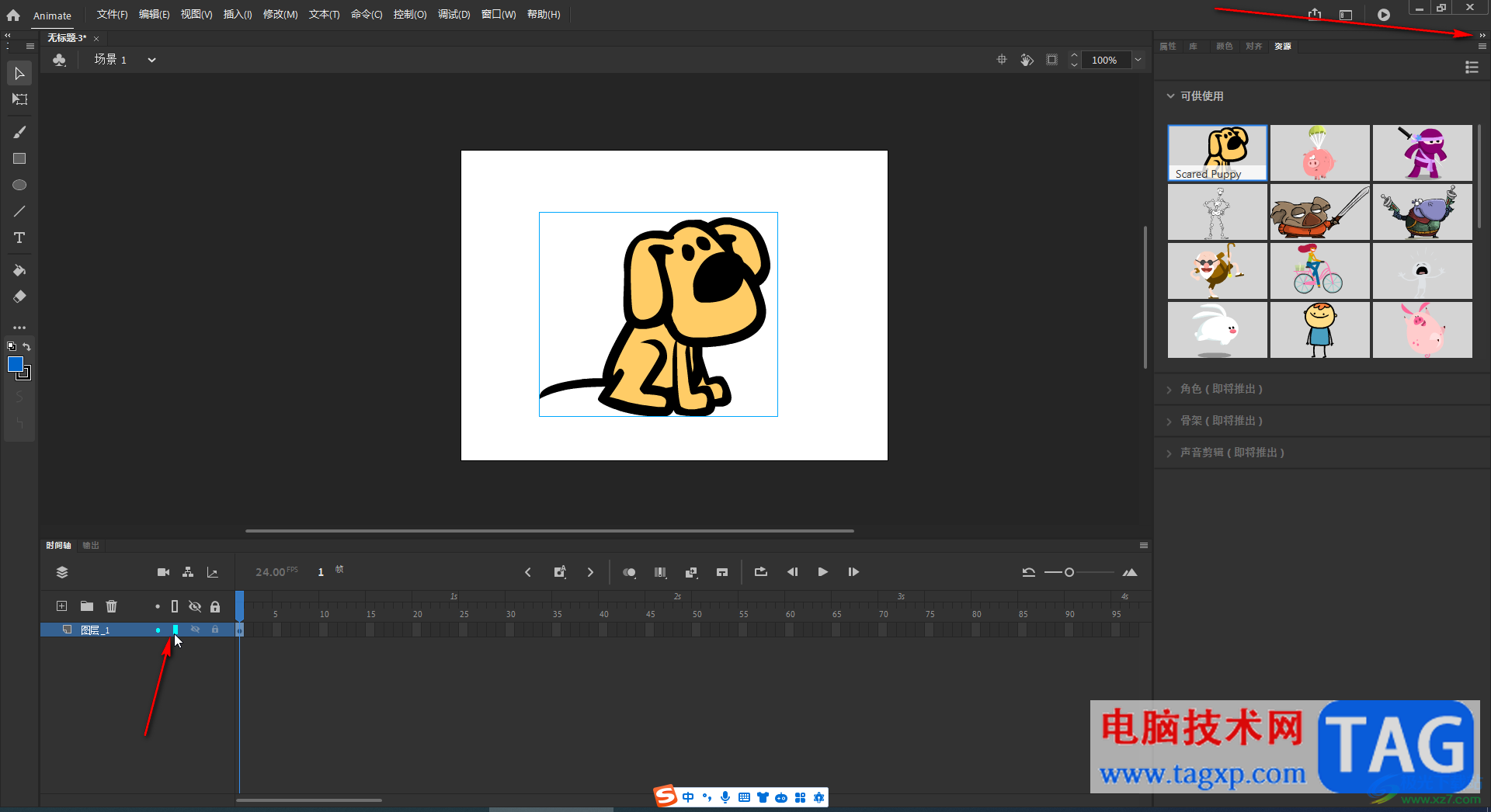Toggle edit multiple frames button
Viewport: 1491px width, 812px height.
[660, 572]
